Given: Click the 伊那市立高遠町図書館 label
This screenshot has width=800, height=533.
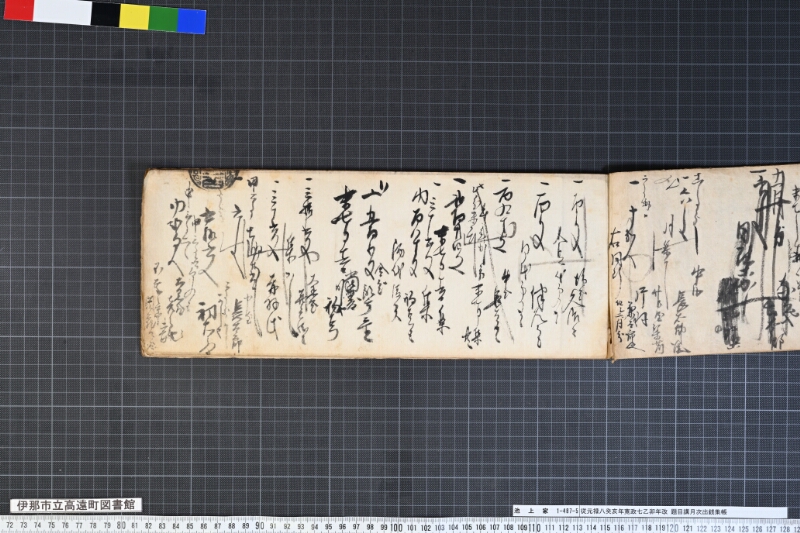Looking at the screenshot, I should click(76, 505).
